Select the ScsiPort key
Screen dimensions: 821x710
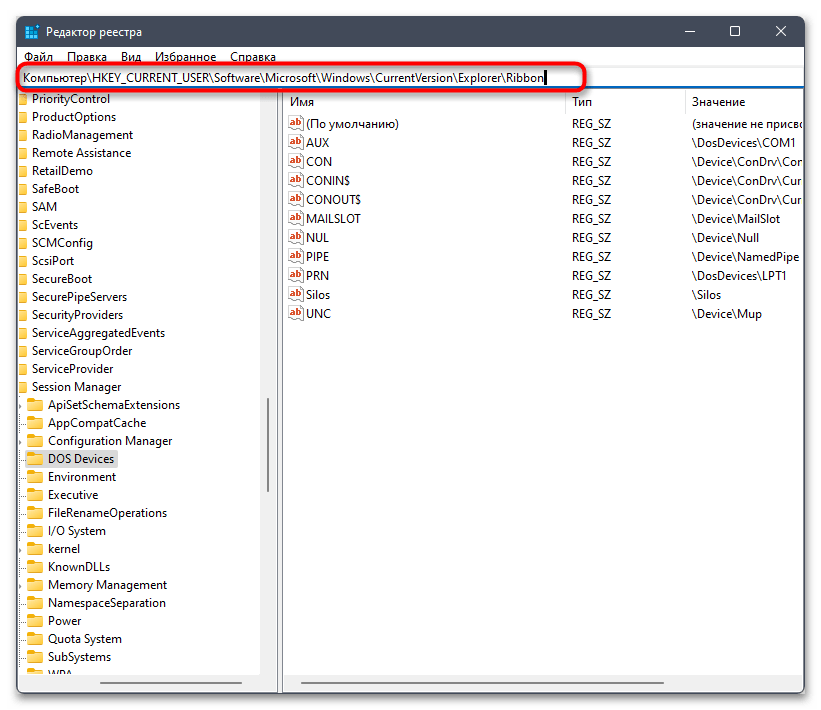[x=53, y=261]
